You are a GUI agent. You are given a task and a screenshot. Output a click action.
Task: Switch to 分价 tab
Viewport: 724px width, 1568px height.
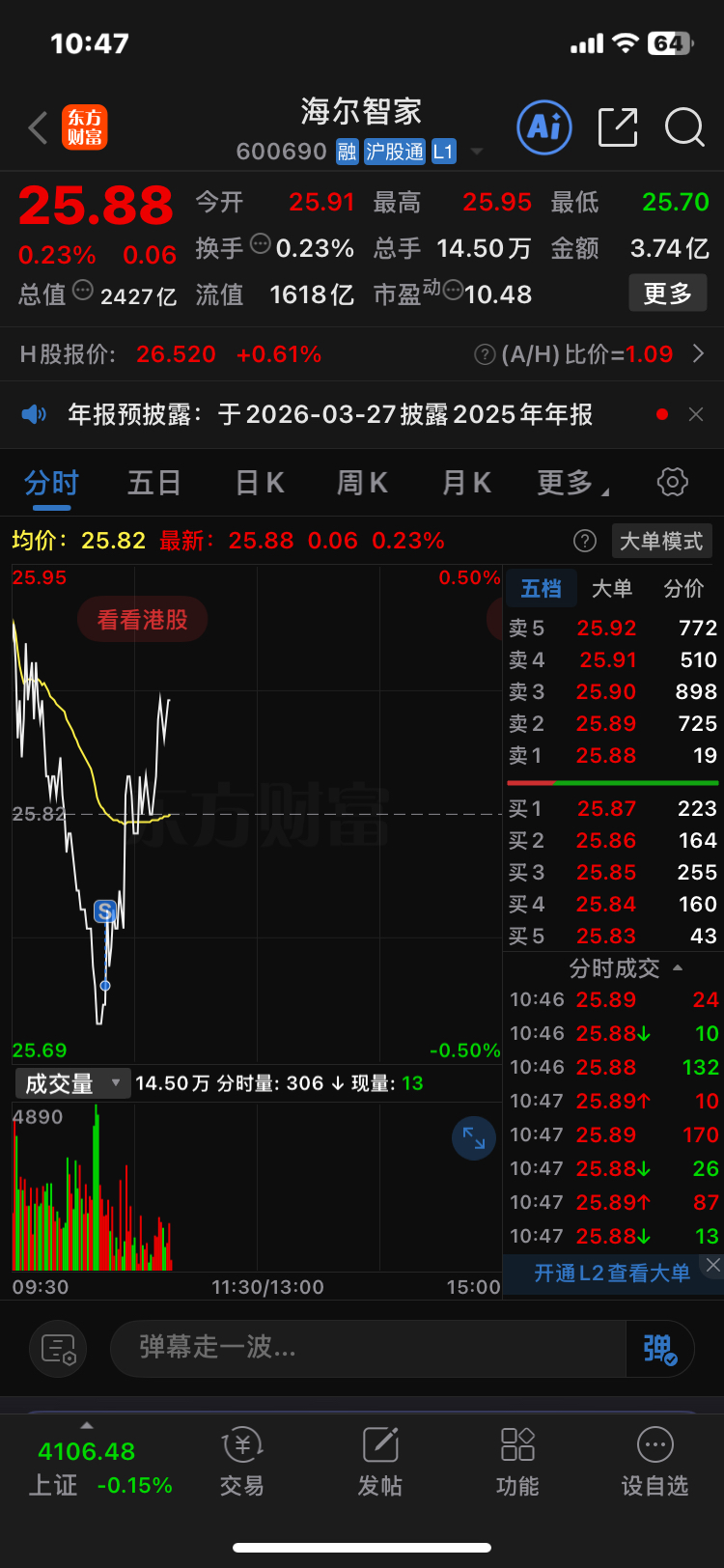(683, 589)
